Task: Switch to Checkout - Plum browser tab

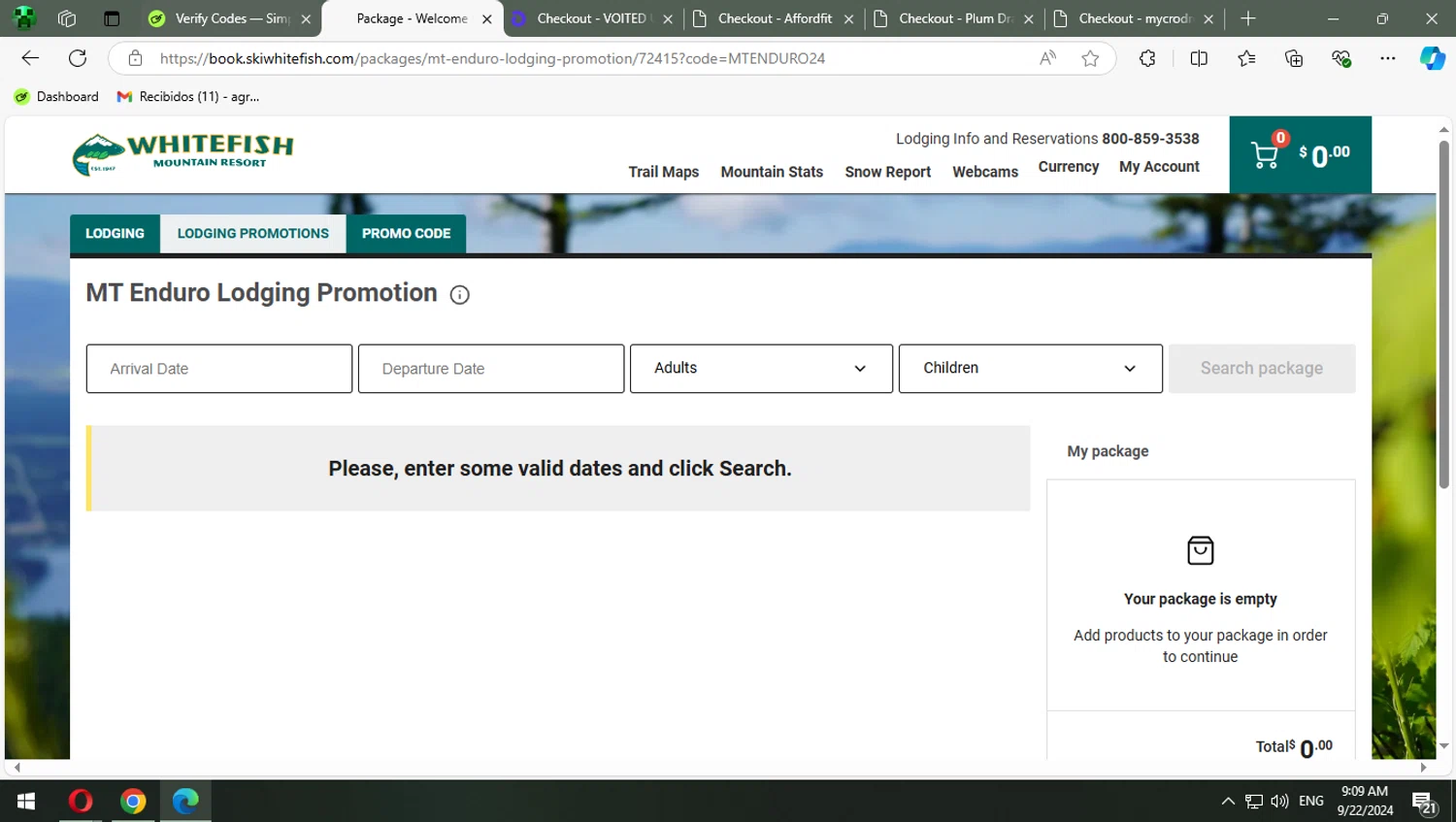Action: (x=955, y=18)
